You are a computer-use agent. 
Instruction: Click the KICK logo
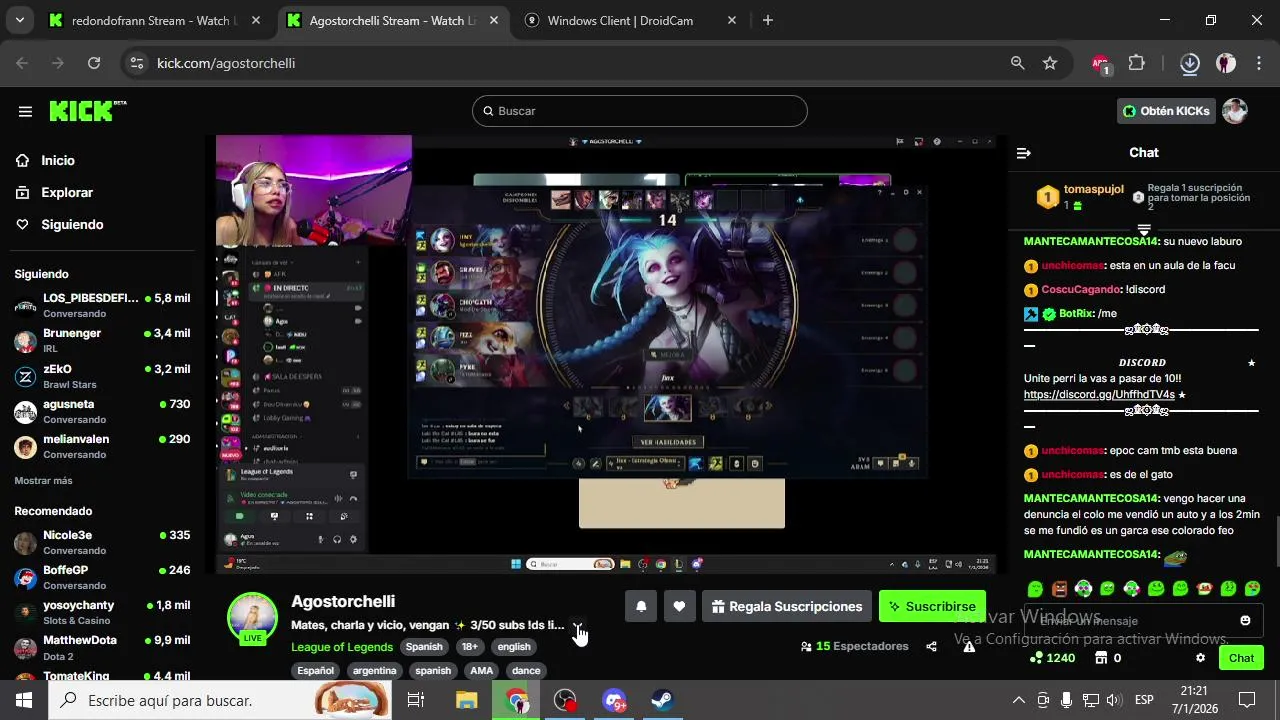pyautogui.click(x=87, y=110)
